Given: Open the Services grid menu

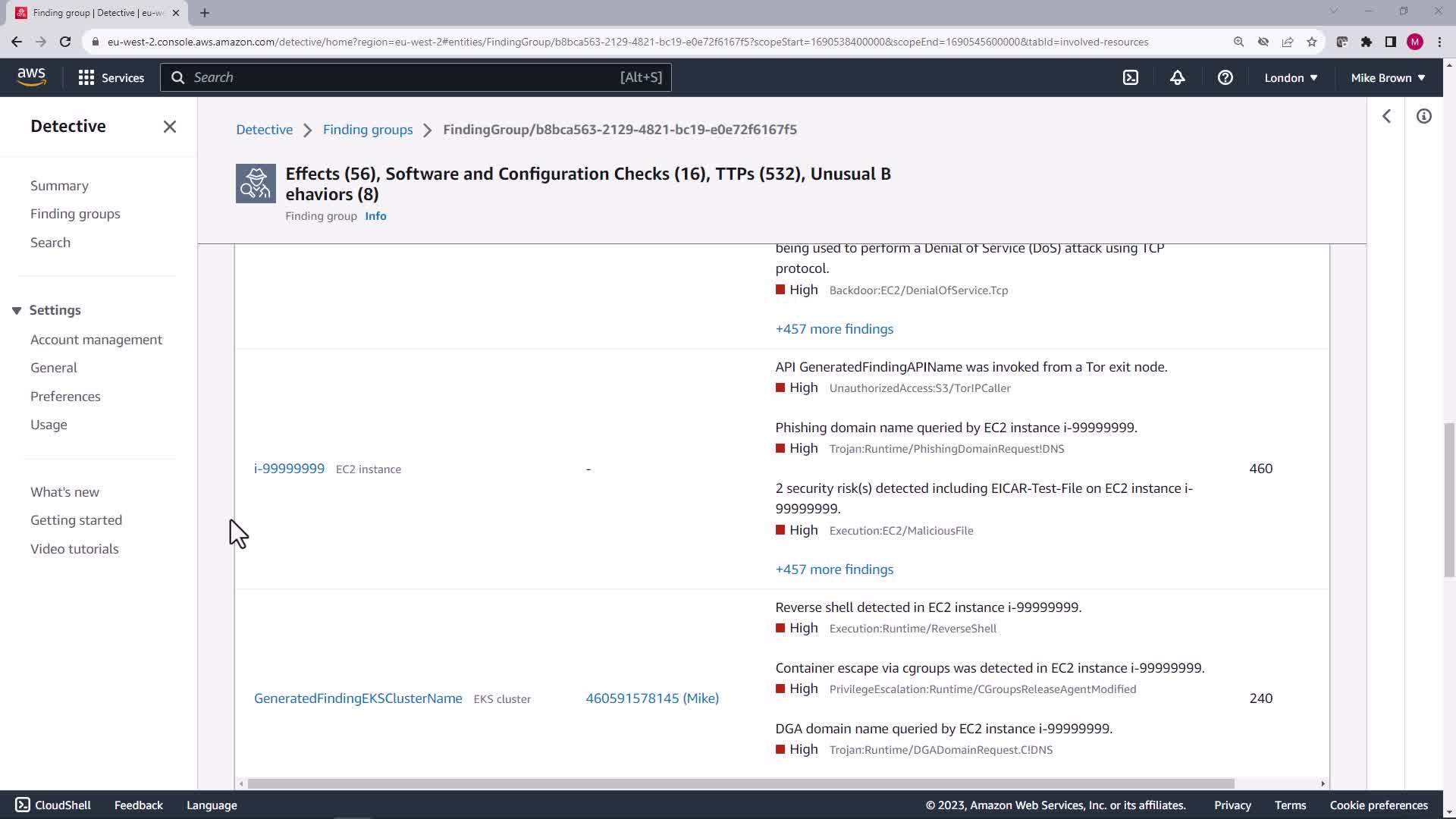Looking at the screenshot, I should coord(111,77).
